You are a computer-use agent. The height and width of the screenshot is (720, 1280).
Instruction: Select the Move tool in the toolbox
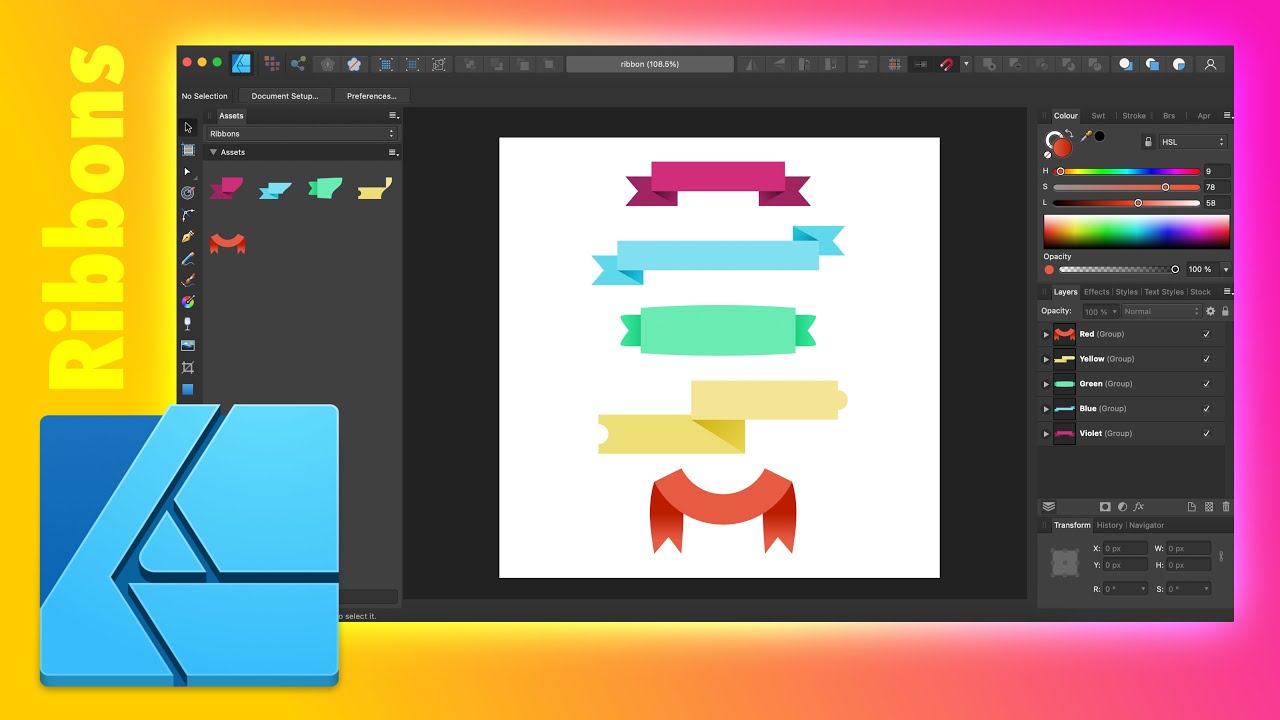(187, 128)
